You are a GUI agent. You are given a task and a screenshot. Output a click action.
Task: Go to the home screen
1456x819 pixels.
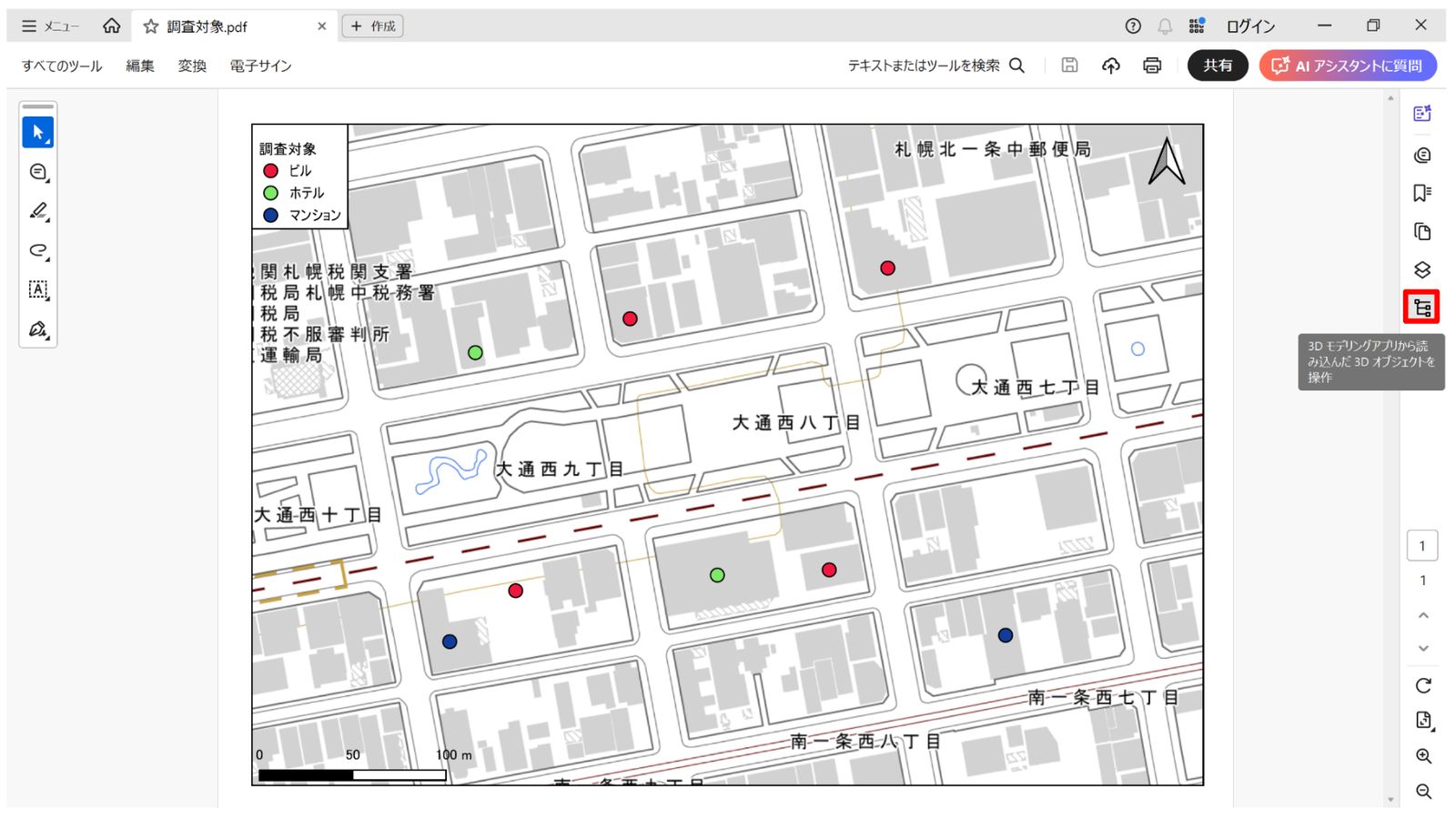pos(111,26)
